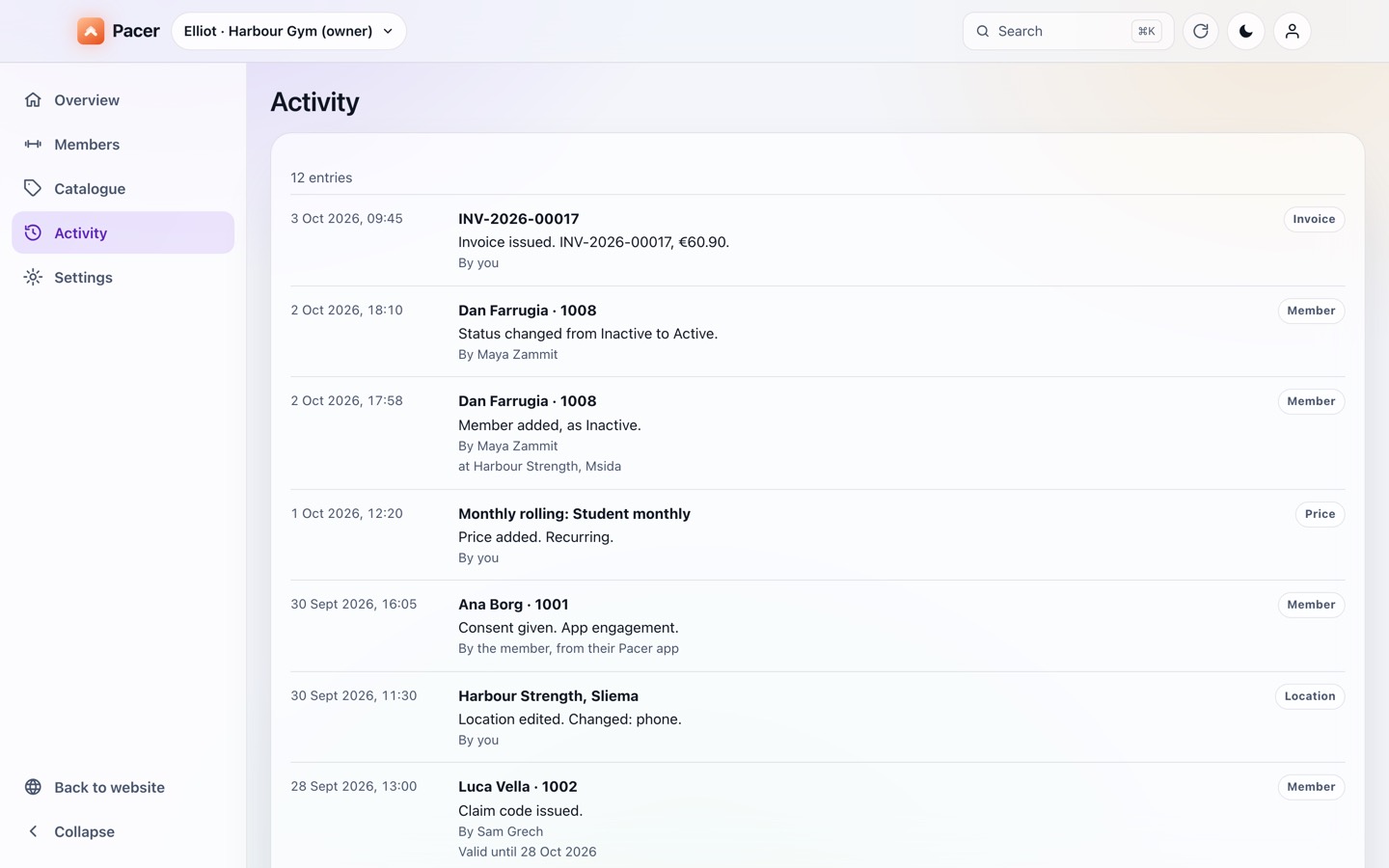The height and width of the screenshot is (868, 1389).
Task: Click Member badge on the 18:10 entry
Action: 1311,311
